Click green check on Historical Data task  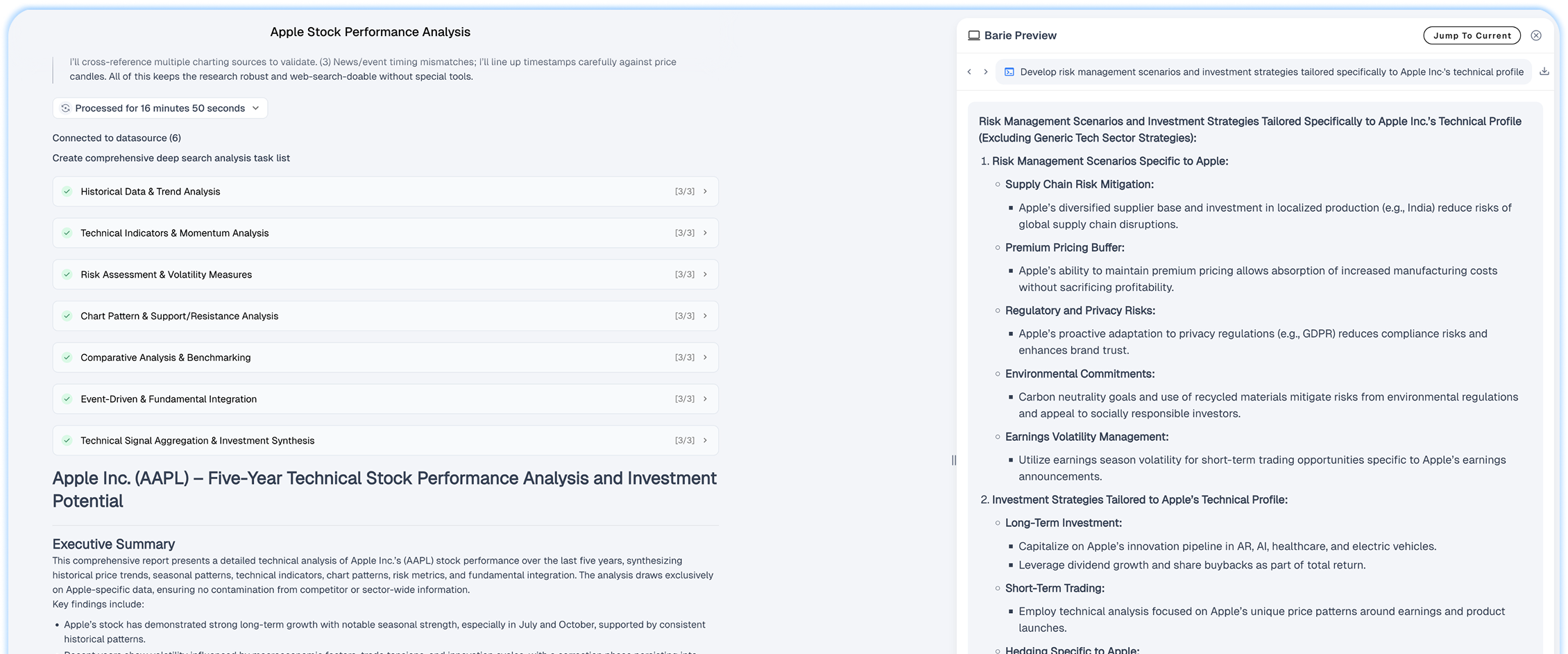pyautogui.click(x=67, y=192)
